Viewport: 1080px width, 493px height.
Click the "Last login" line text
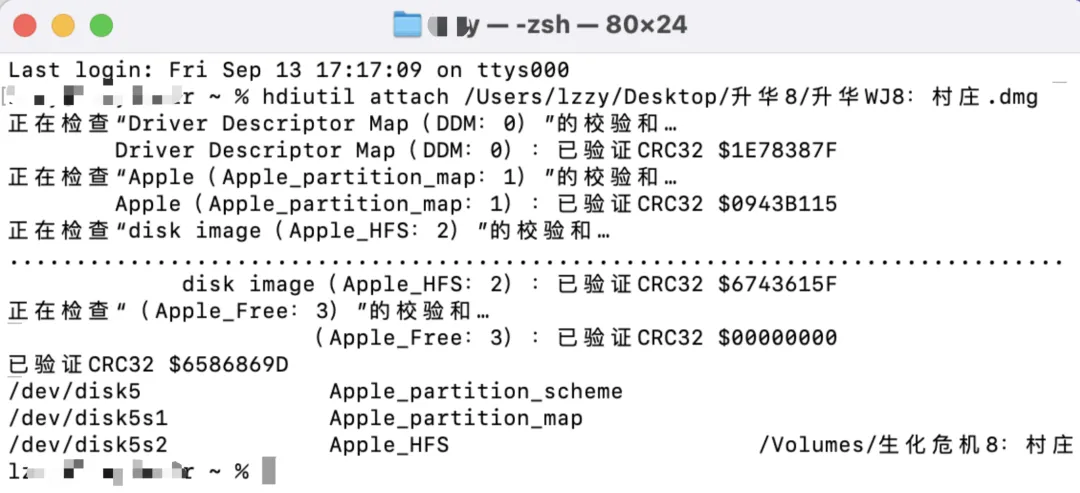288,70
